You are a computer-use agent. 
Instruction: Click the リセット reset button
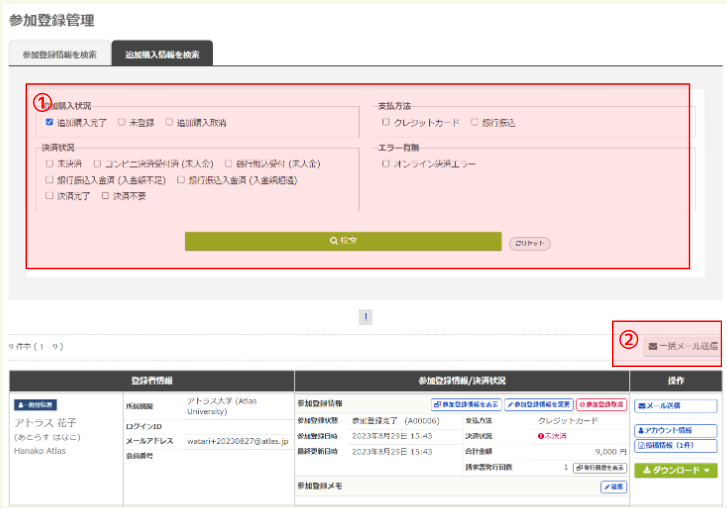[530, 242]
